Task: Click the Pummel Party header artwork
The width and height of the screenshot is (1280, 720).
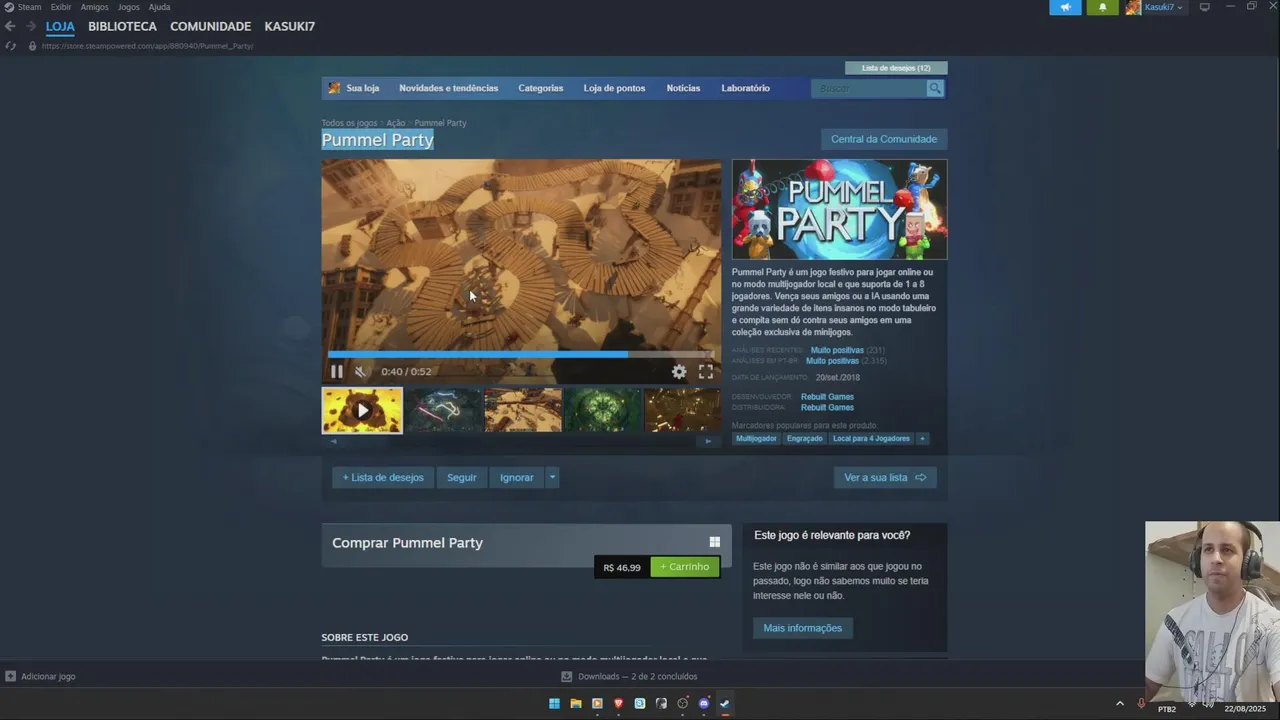Action: 839,209
